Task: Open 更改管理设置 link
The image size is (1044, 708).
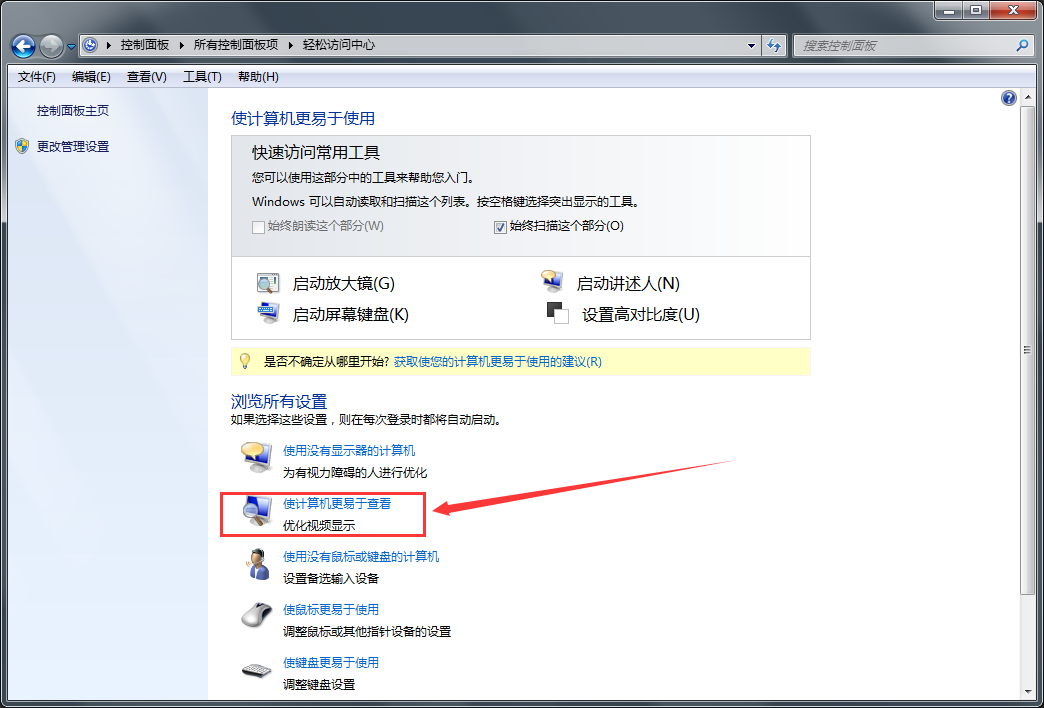Action: (x=73, y=147)
